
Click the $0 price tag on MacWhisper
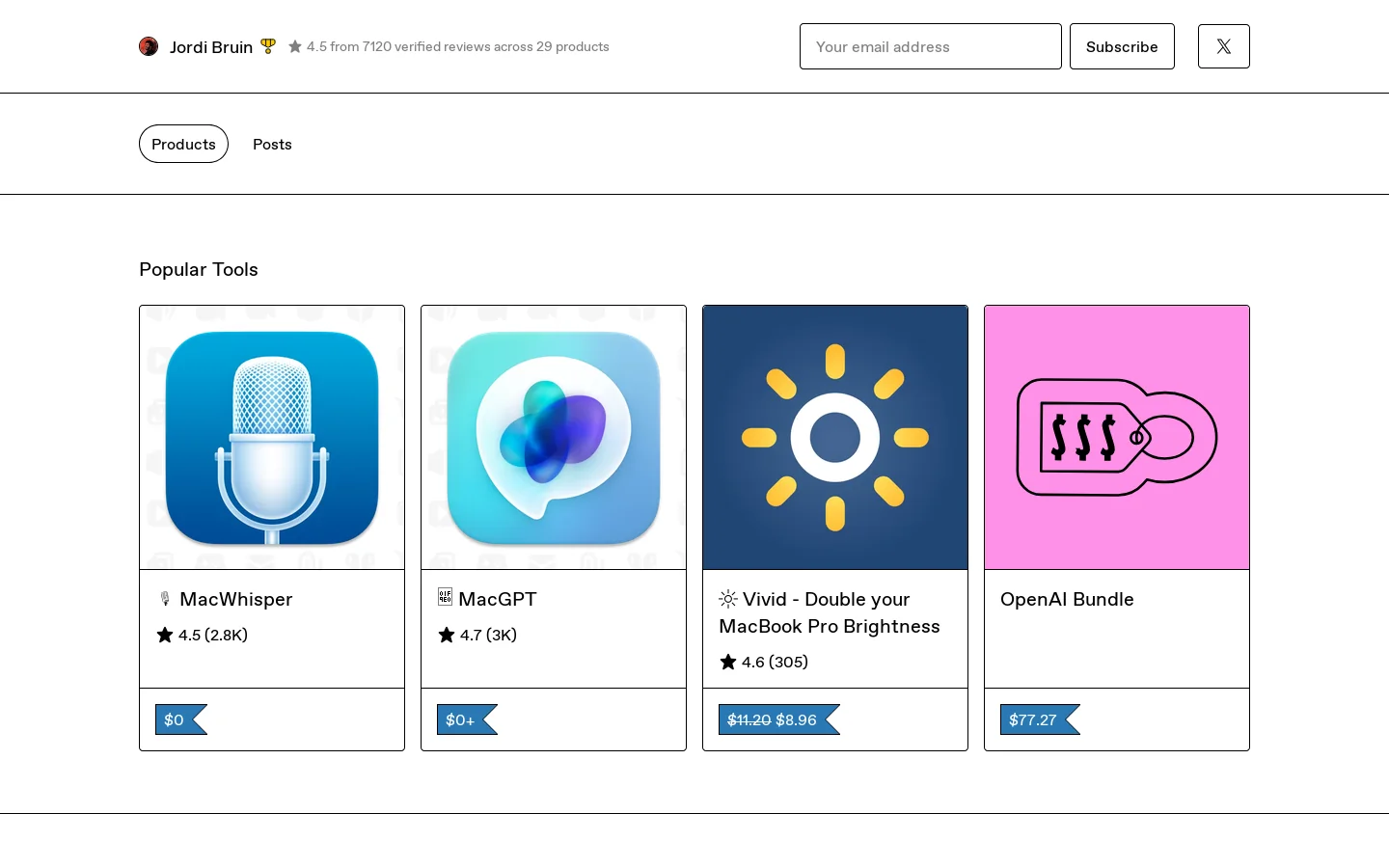pos(180,719)
